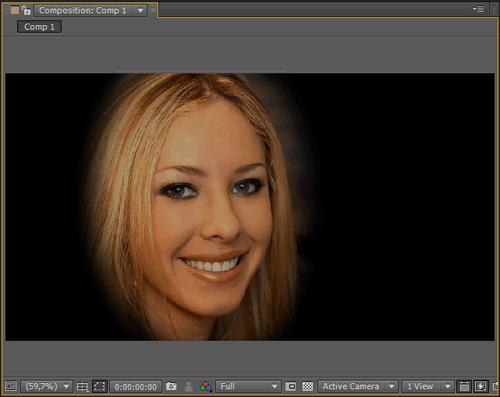The width and height of the screenshot is (500, 397).
Task: Open the grid and guide options icon
Action: coord(82,386)
